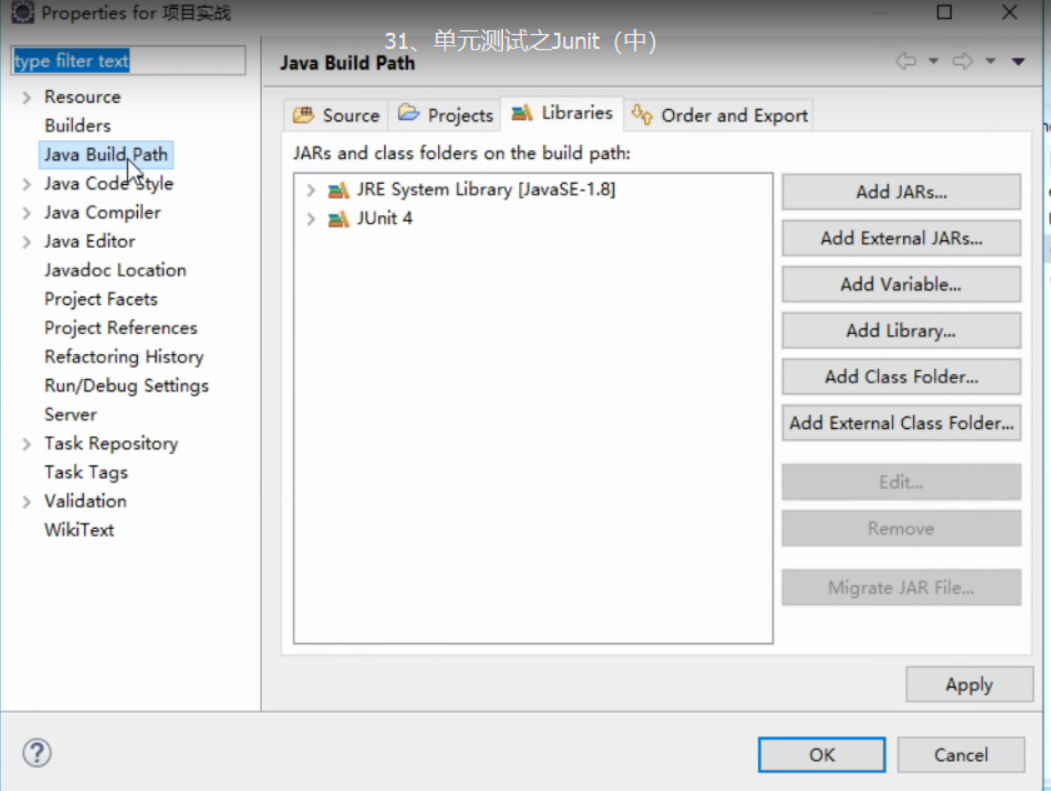The height and width of the screenshot is (791, 1051).
Task: Expand the Java Editor node
Action: 26,242
